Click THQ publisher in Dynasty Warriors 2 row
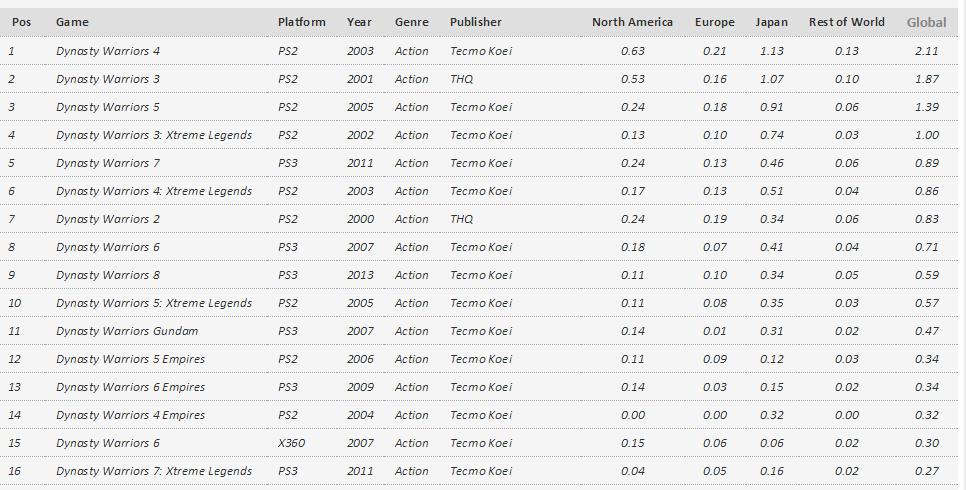This screenshot has width=966, height=490. [x=461, y=219]
